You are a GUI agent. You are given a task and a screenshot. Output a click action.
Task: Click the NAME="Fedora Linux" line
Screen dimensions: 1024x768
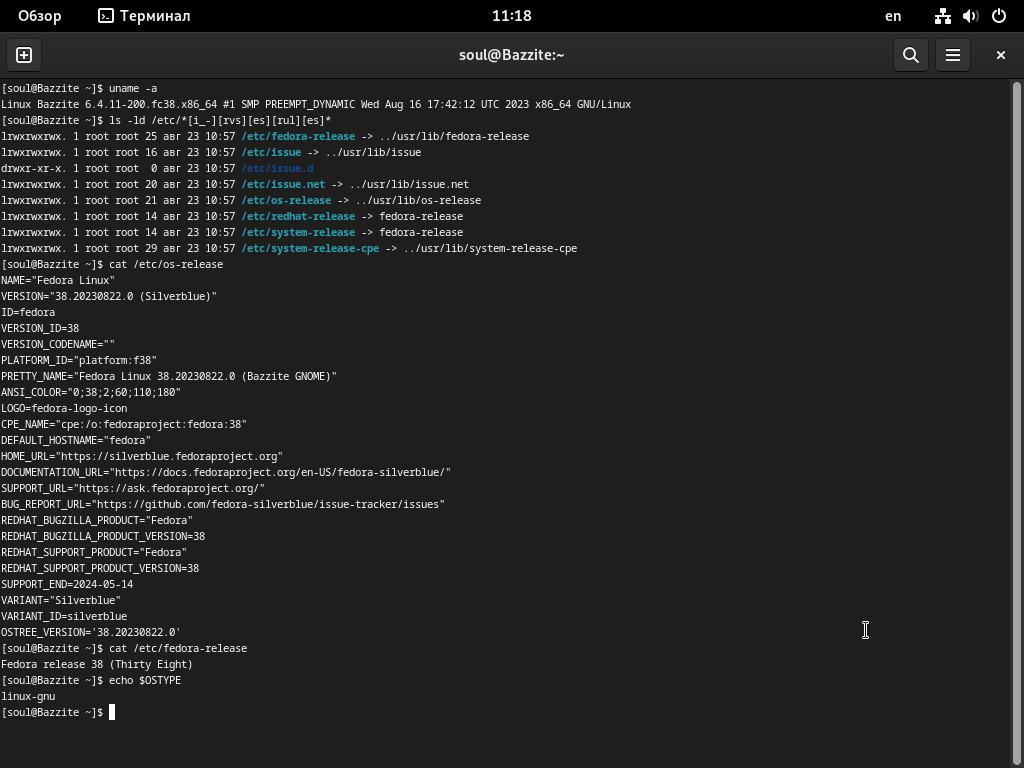tap(58, 280)
